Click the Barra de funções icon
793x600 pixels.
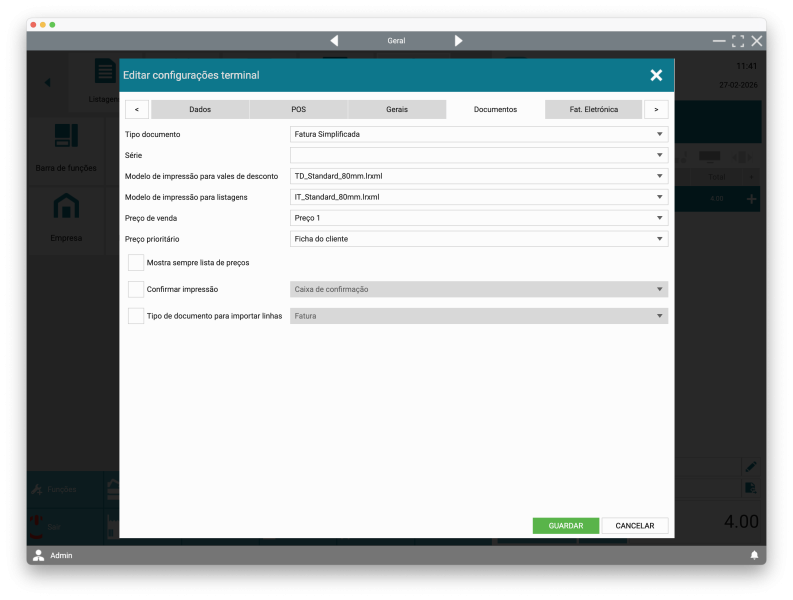point(66,136)
